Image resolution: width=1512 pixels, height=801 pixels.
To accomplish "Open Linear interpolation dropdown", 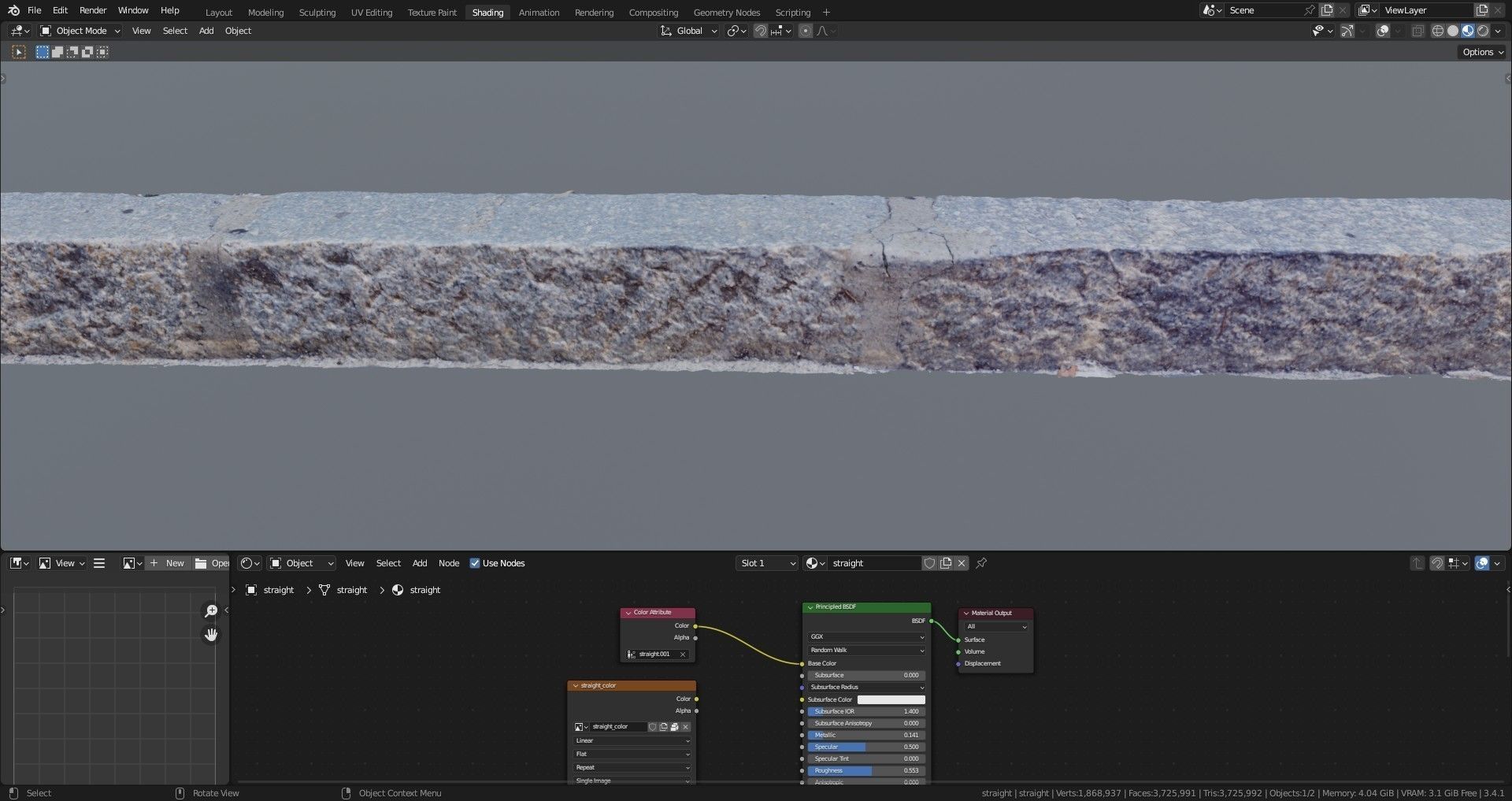I will 632,741.
